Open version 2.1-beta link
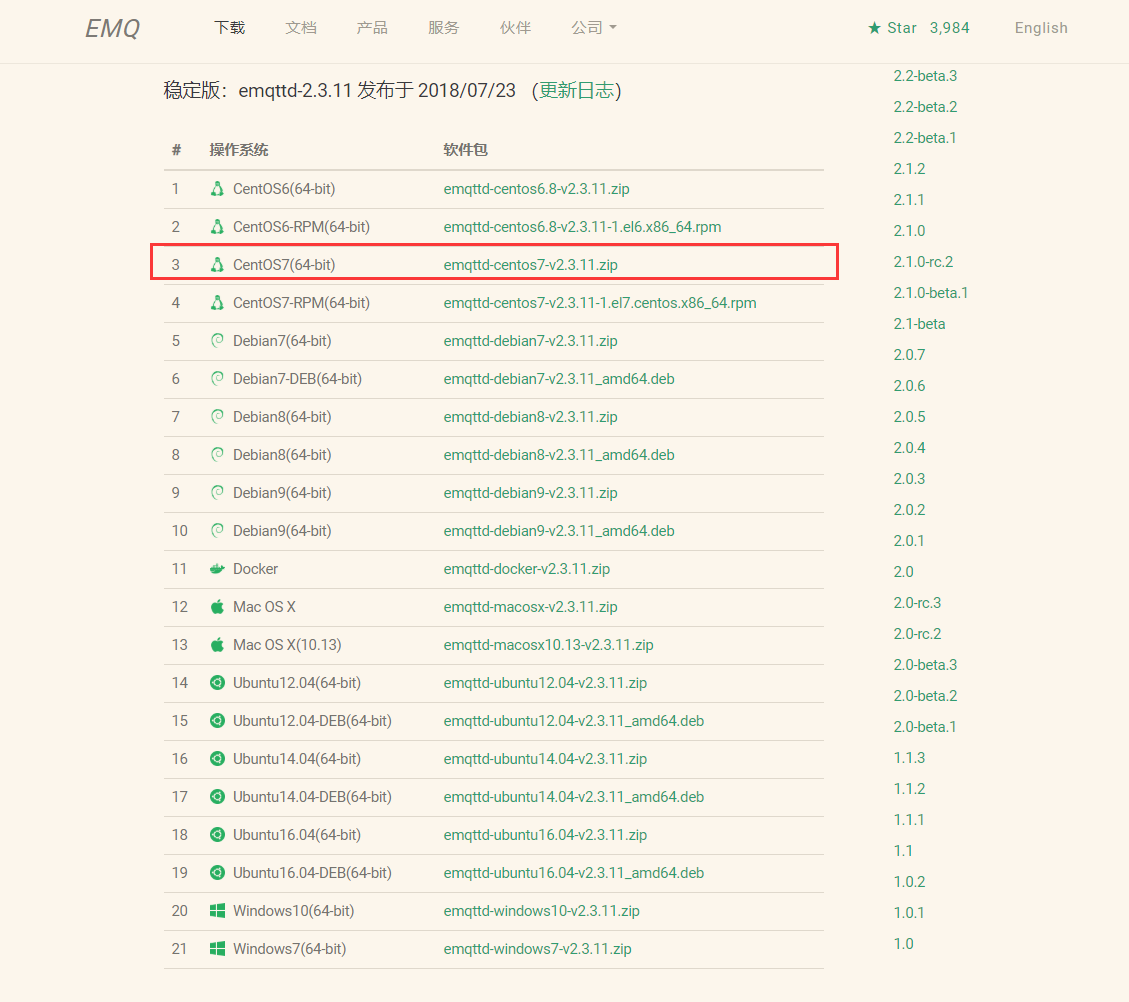Image resolution: width=1129 pixels, height=1002 pixels. point(919,324)
